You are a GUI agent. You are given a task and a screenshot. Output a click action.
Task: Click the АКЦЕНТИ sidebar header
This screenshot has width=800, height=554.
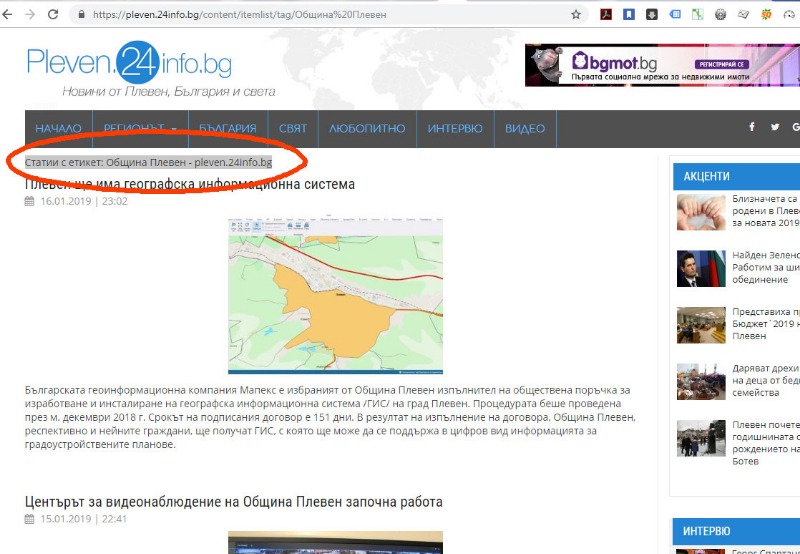pyautogui.click(x=736, y=177)
